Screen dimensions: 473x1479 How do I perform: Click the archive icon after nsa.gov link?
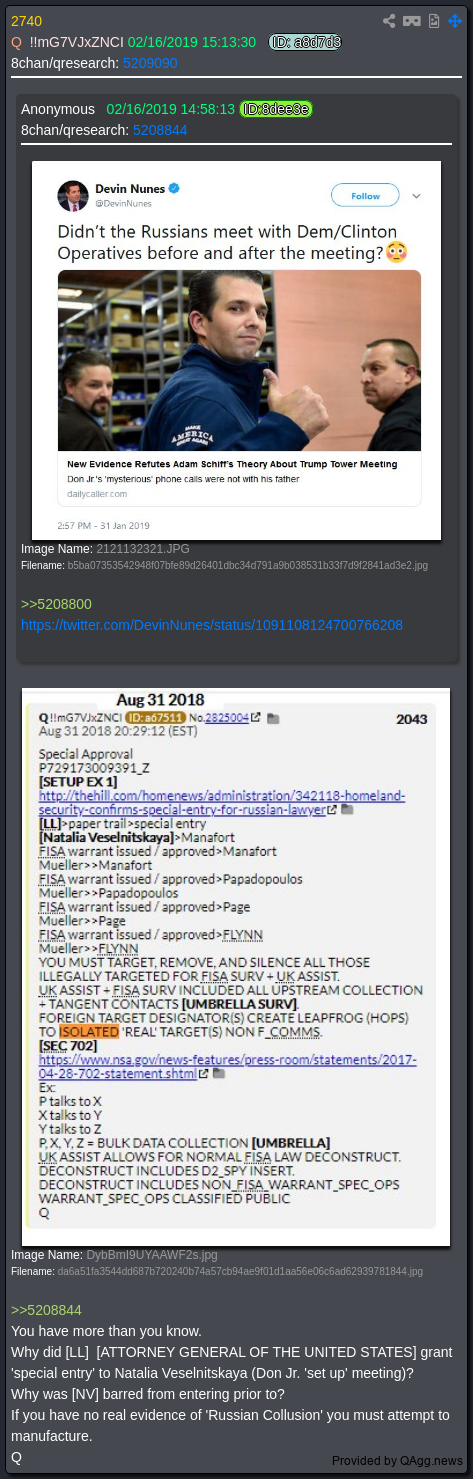219,1073
